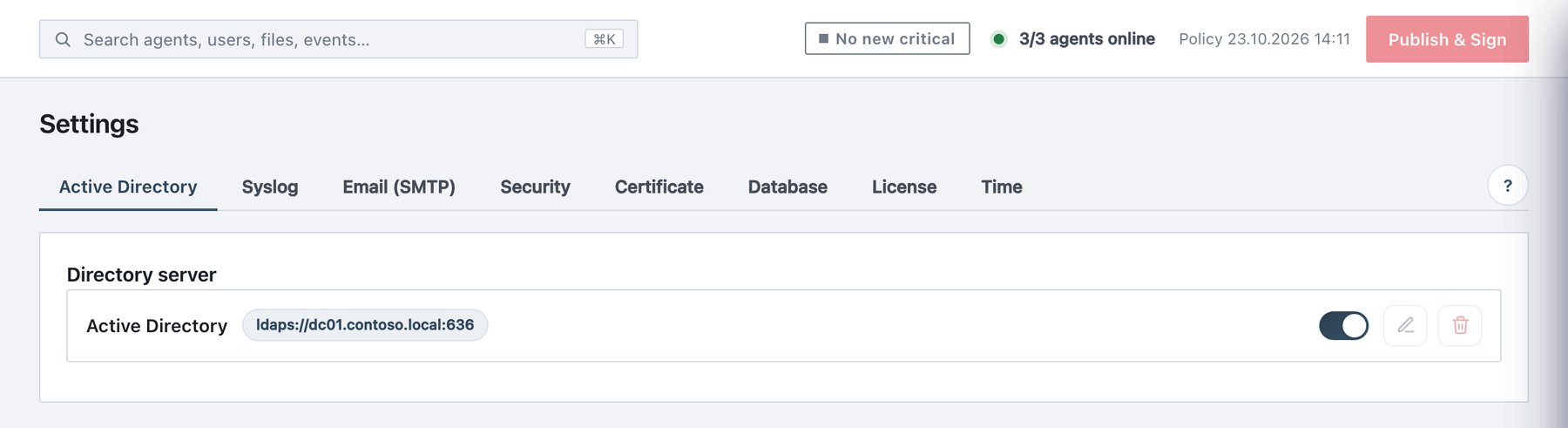Screen dimensions: 1568x428
Task: Open the Syslog settings tab
Action: coord(270,187)
